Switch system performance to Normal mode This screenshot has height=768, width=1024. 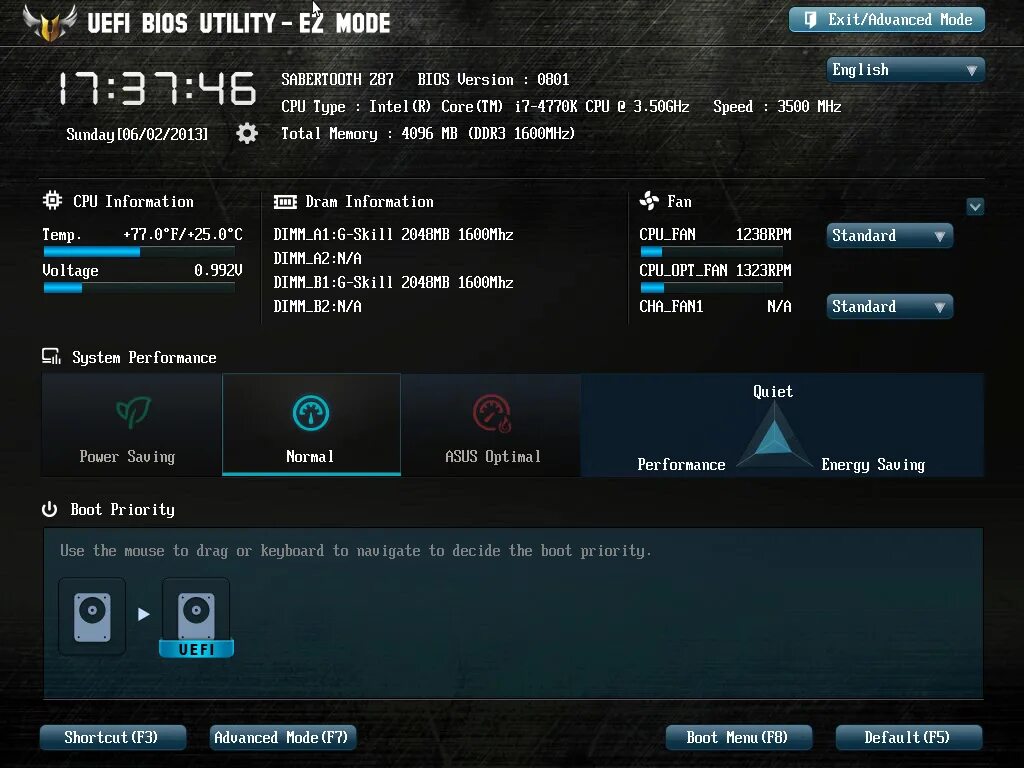[310, 424]
